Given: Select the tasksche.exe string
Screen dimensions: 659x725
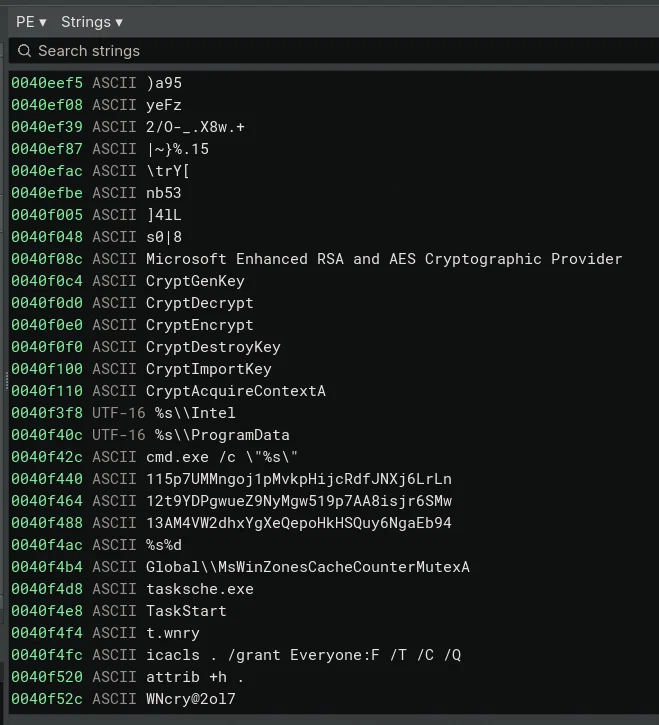Looking at the screenshot, I should 200,589.
